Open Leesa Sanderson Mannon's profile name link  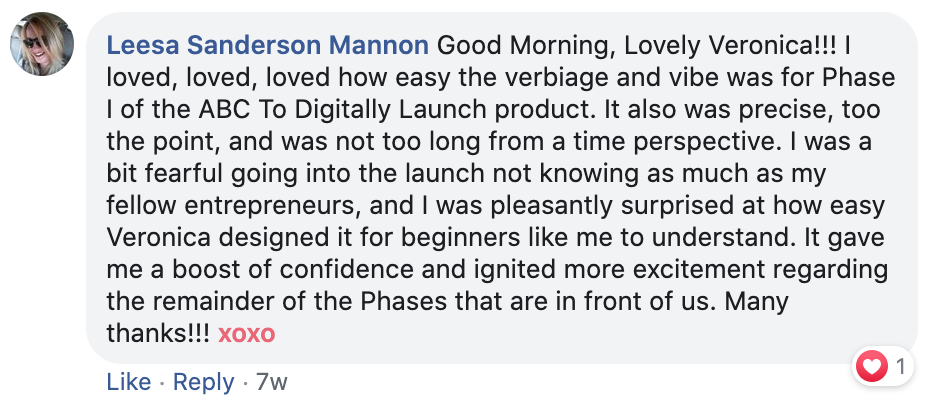(267, 46)
